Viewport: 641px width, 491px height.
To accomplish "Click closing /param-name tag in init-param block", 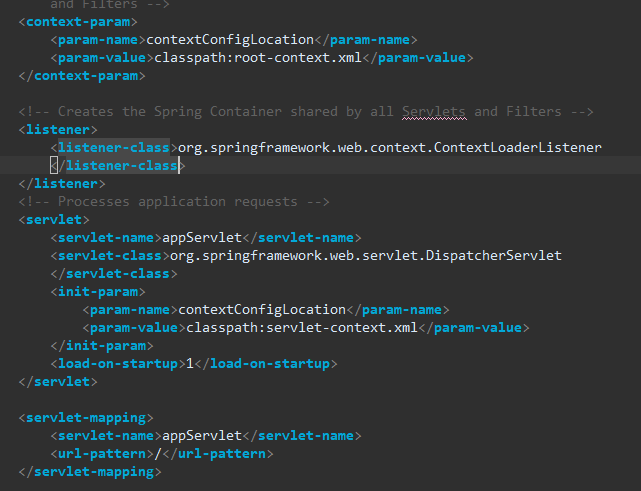I will [x=398, y=309].
